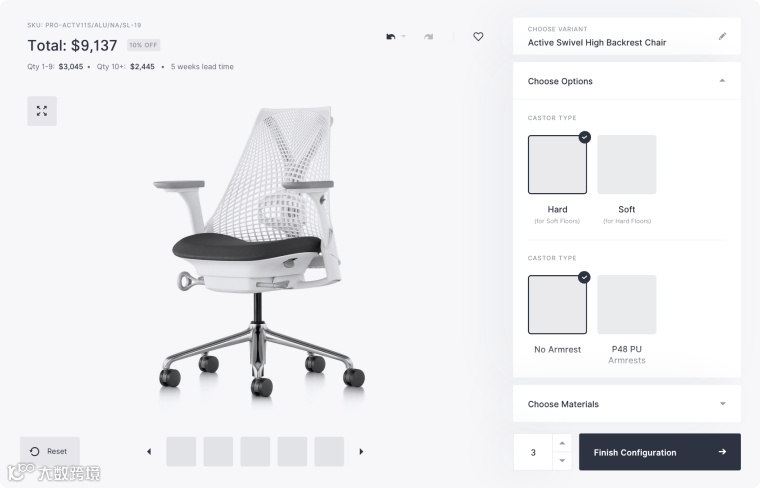760x488 pixels.
Task: Click the fullscreen expand icon
Action: 42,111
